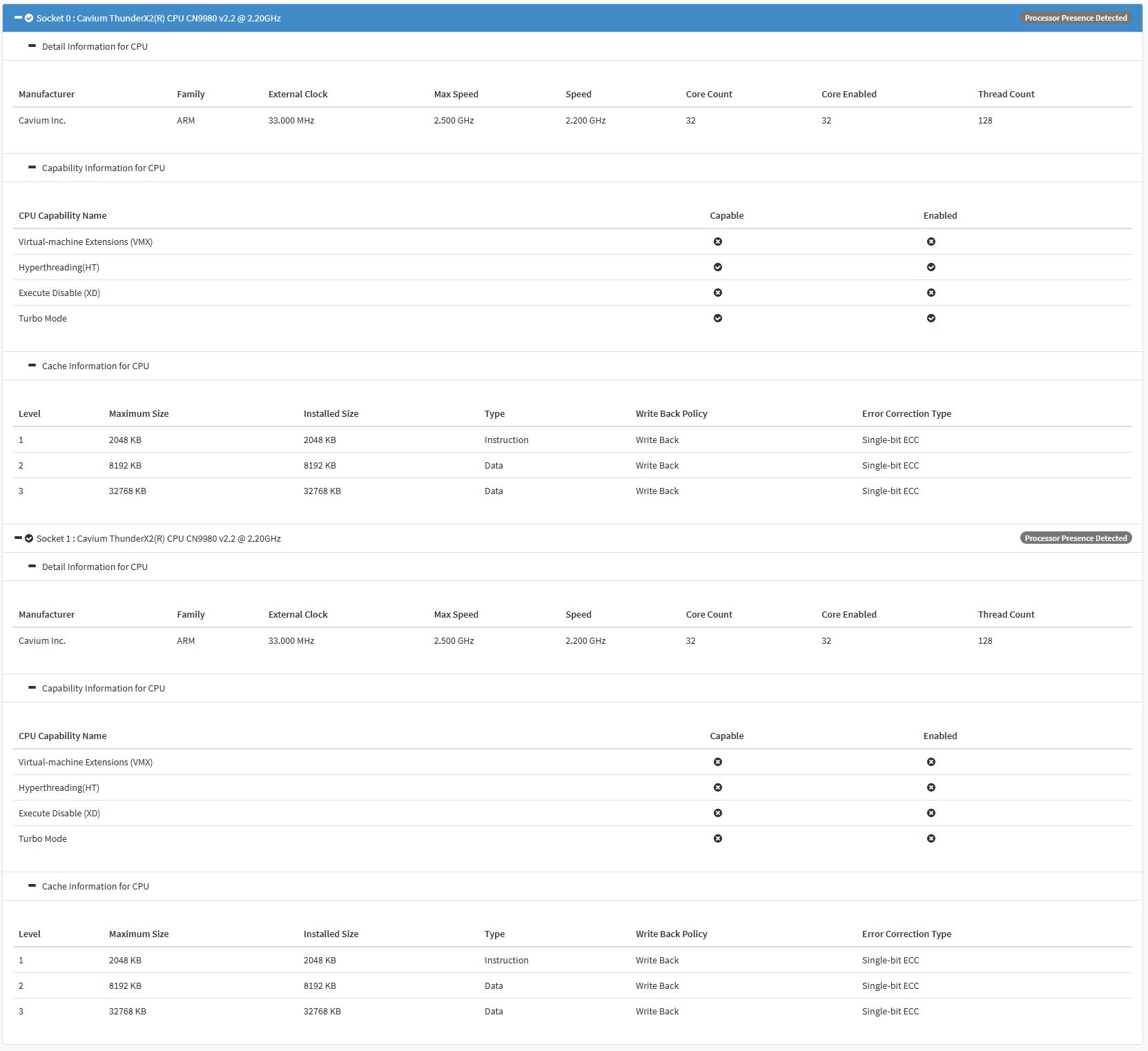Click Socket 1 Execute Disable Enabled cross icon
The width and height of the screenshot is (1148, 1051).
click(931, 813)
